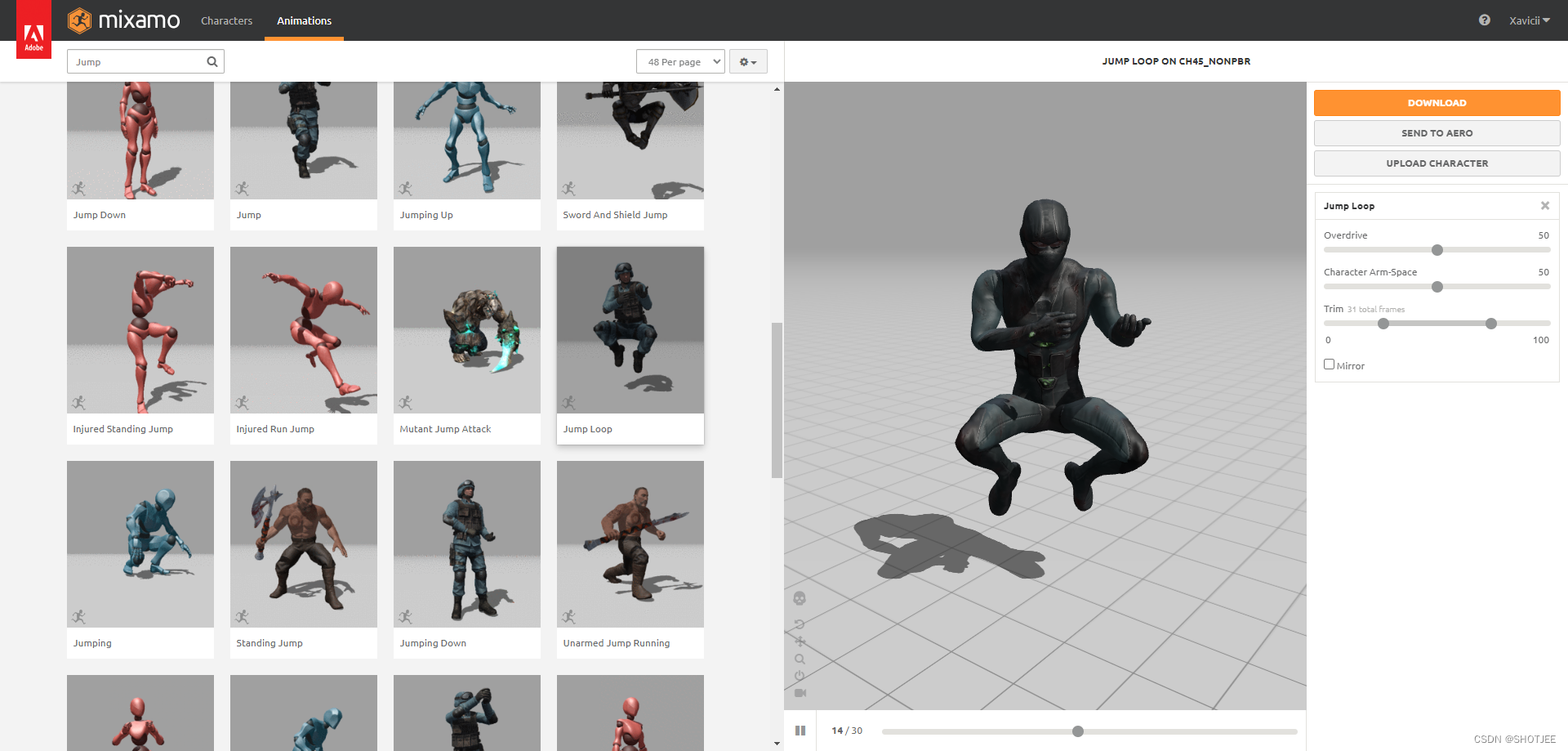Screen dimensions: 1568x751
Task: Click the 'Jump Loop' card label
Action: 587,429
